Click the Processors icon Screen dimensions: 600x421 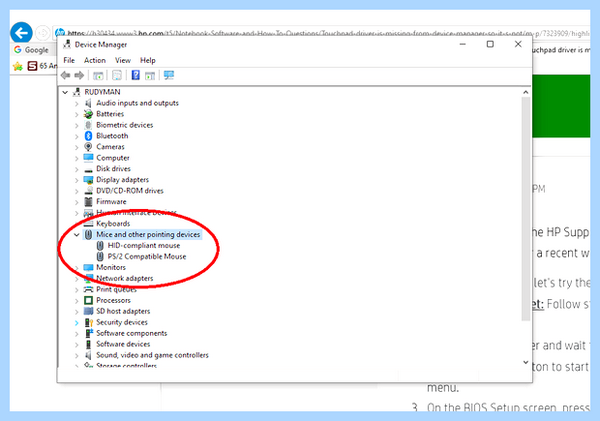88,300
